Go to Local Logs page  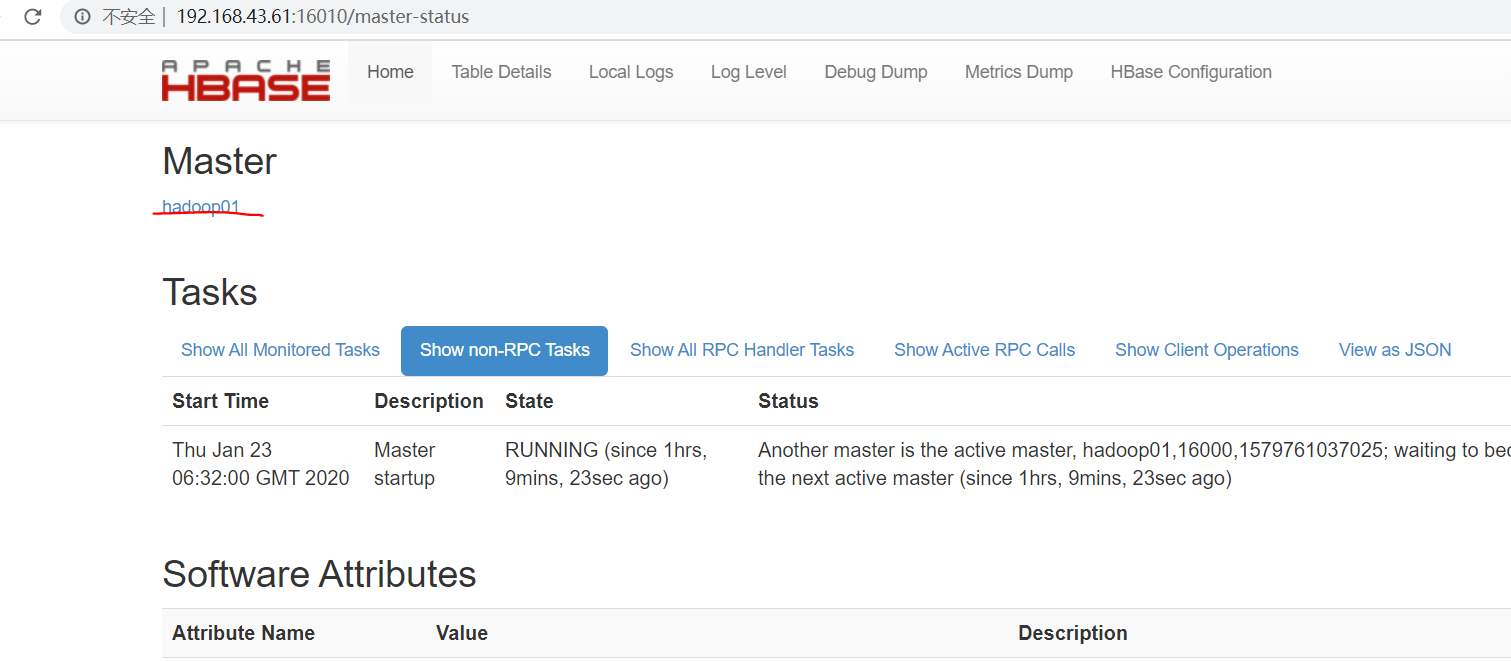tap(631, 72)
